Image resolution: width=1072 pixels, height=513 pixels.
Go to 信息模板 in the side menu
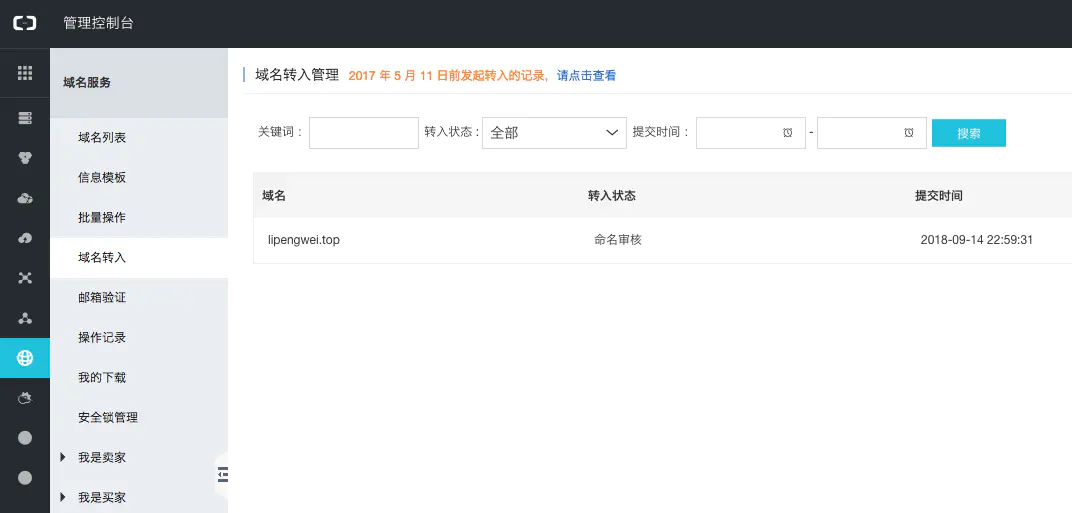102,177
